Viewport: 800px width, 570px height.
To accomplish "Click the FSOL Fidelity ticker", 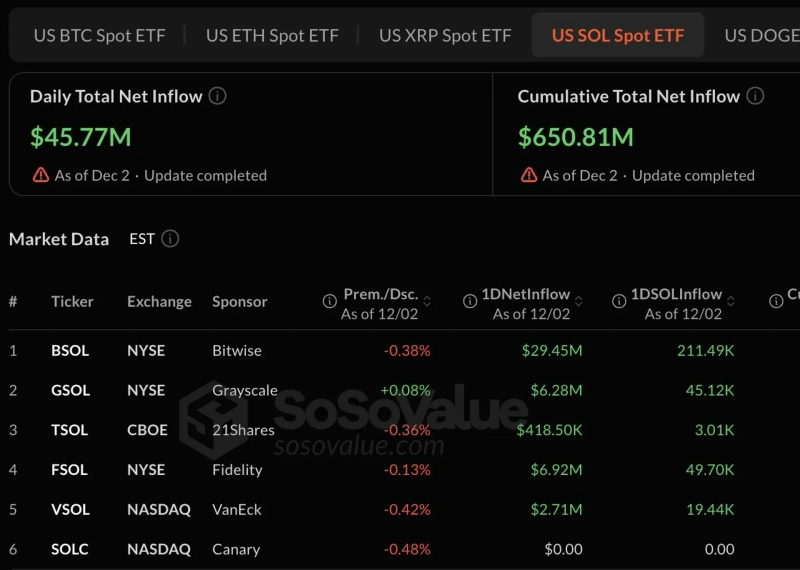I will tap(70, 469).
